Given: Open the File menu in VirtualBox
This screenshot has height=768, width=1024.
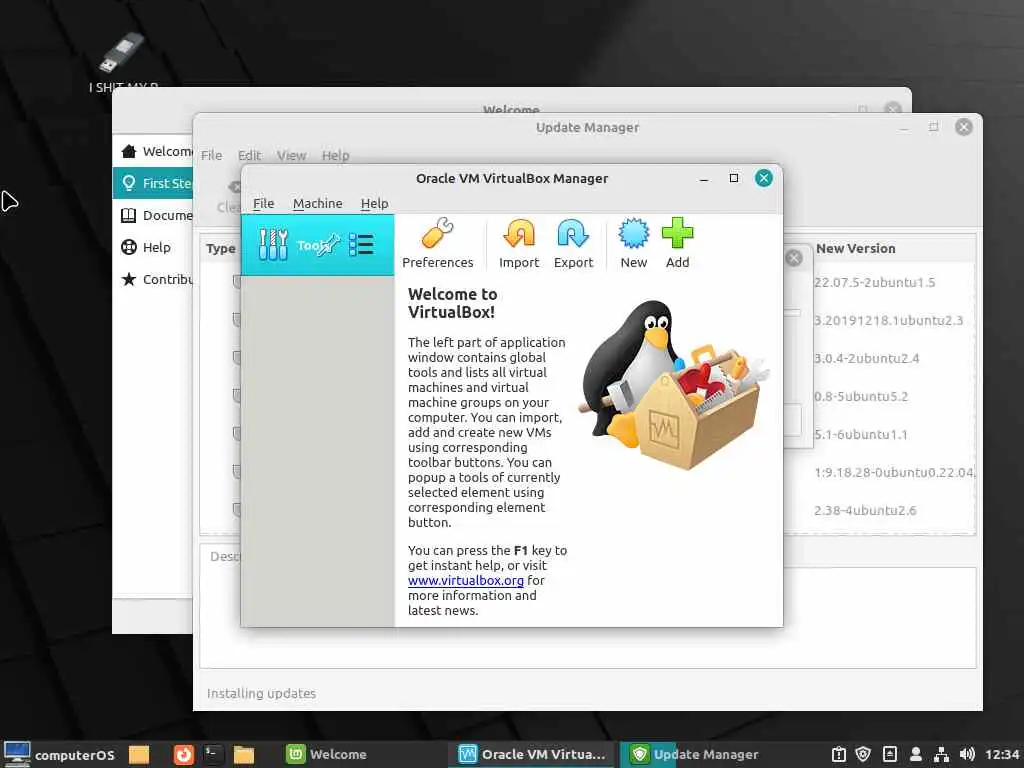Looking at the screenshot, I should click(263, 203).
